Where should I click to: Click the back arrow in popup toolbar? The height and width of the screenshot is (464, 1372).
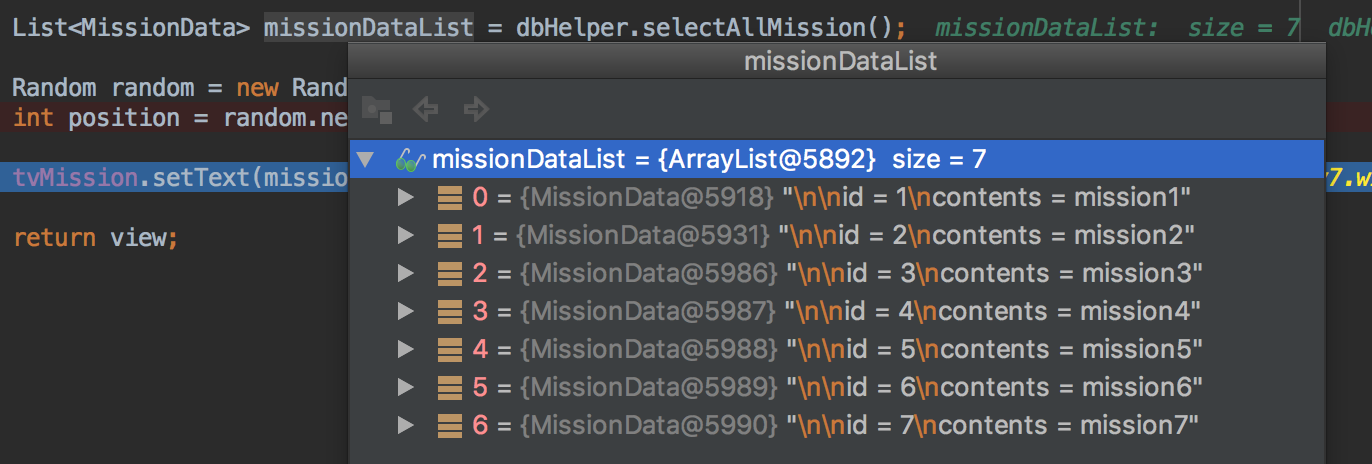click(426, 109)
